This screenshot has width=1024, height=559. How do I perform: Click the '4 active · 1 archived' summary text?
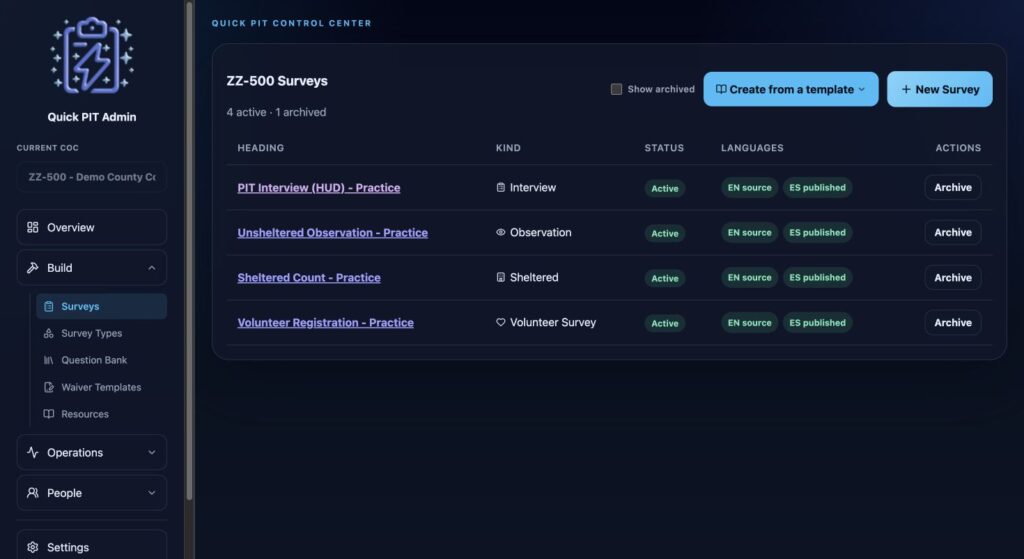(276, 112)
